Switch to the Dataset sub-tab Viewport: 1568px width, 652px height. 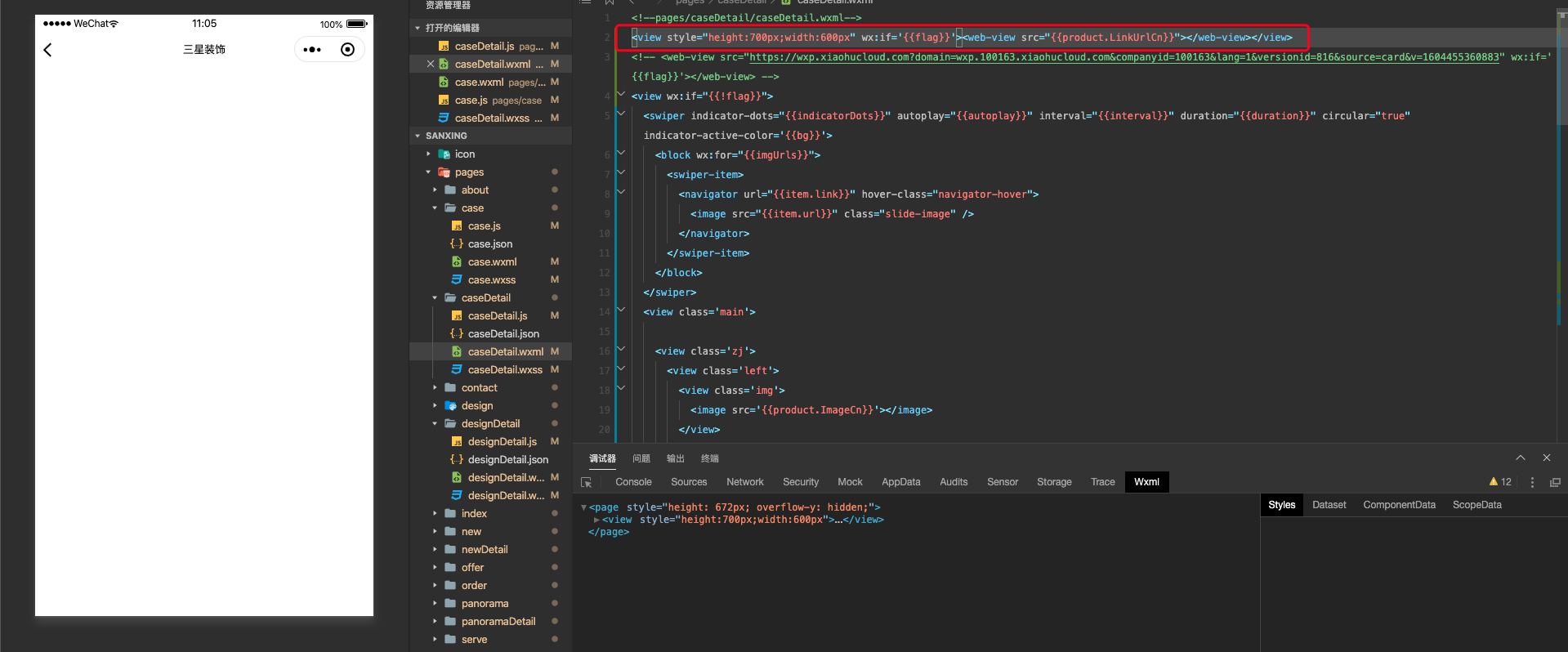1329,505
